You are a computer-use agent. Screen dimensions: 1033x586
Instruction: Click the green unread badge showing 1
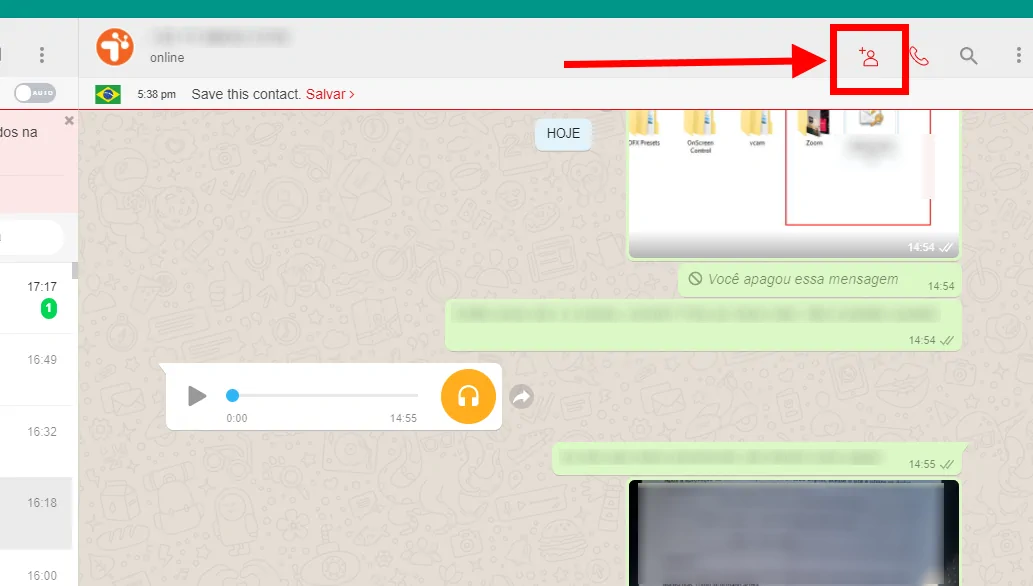point(49,308)
